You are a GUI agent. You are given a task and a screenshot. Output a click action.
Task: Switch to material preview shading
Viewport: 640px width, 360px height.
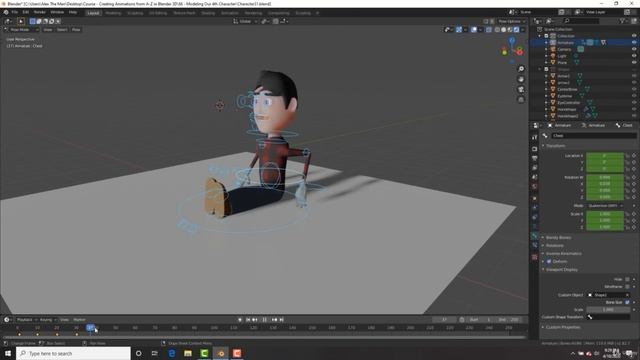point(510,30)
